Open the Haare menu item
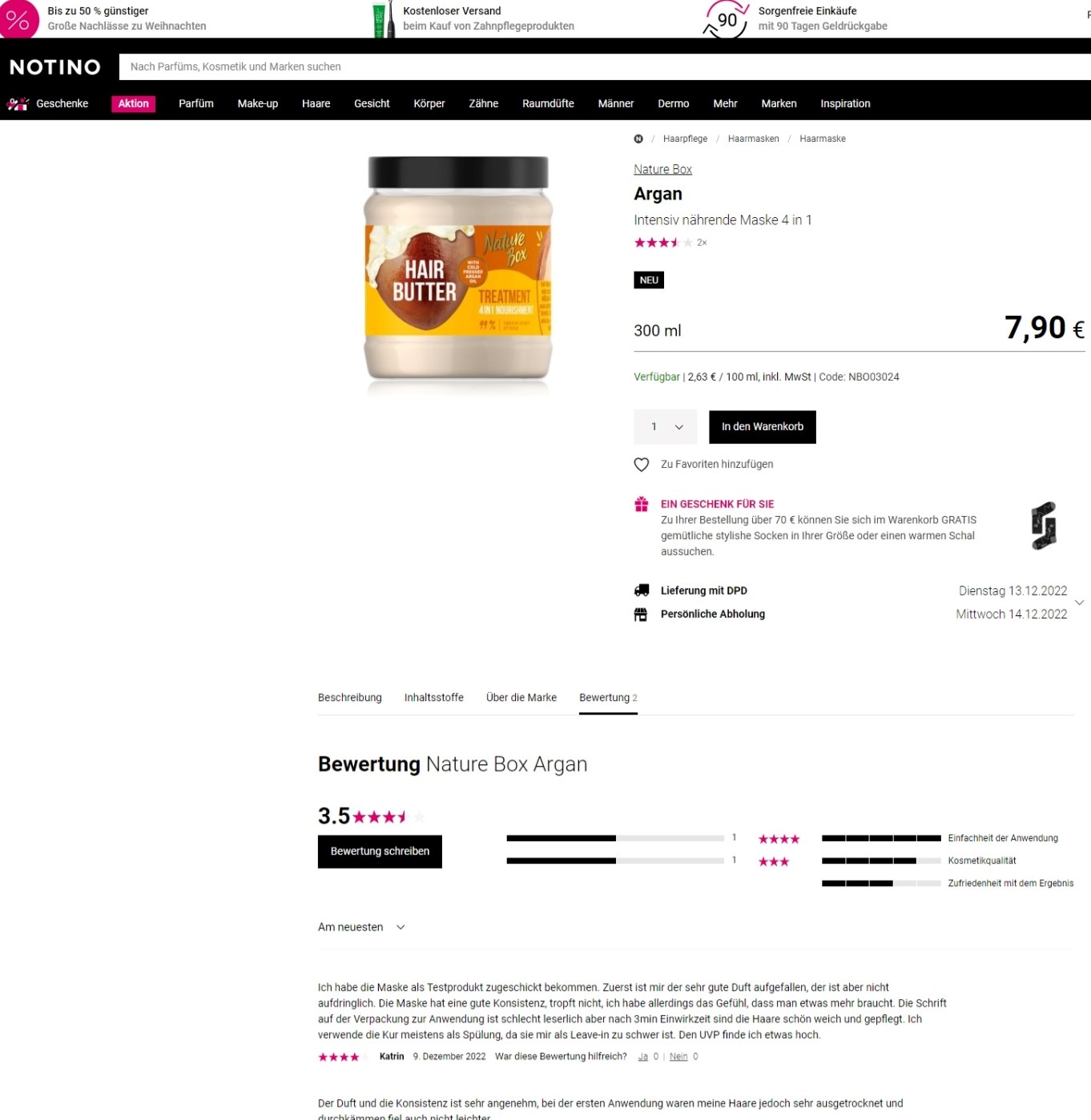 click(316, 103)
